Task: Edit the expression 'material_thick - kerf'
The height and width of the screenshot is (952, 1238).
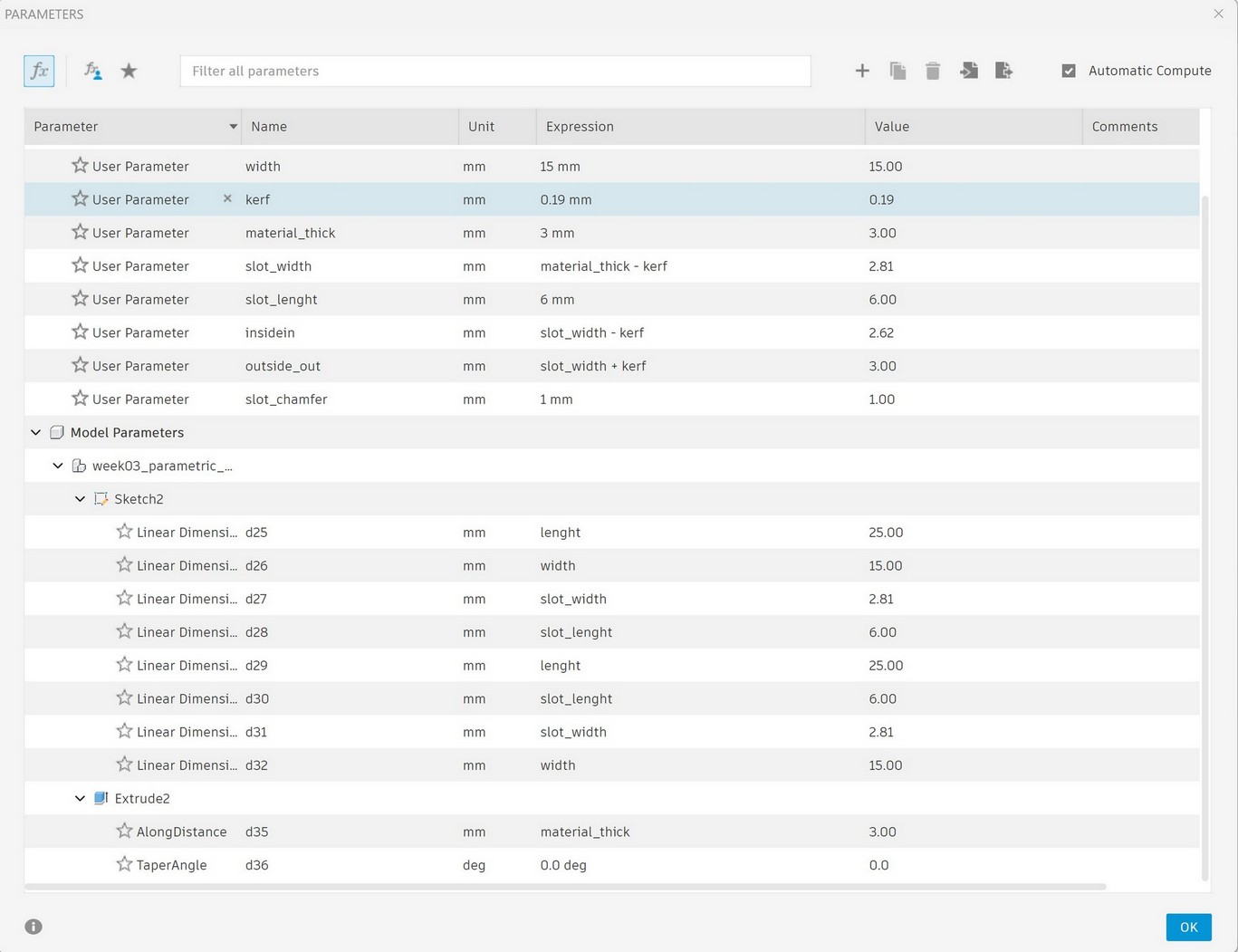Action: (604, 266)
